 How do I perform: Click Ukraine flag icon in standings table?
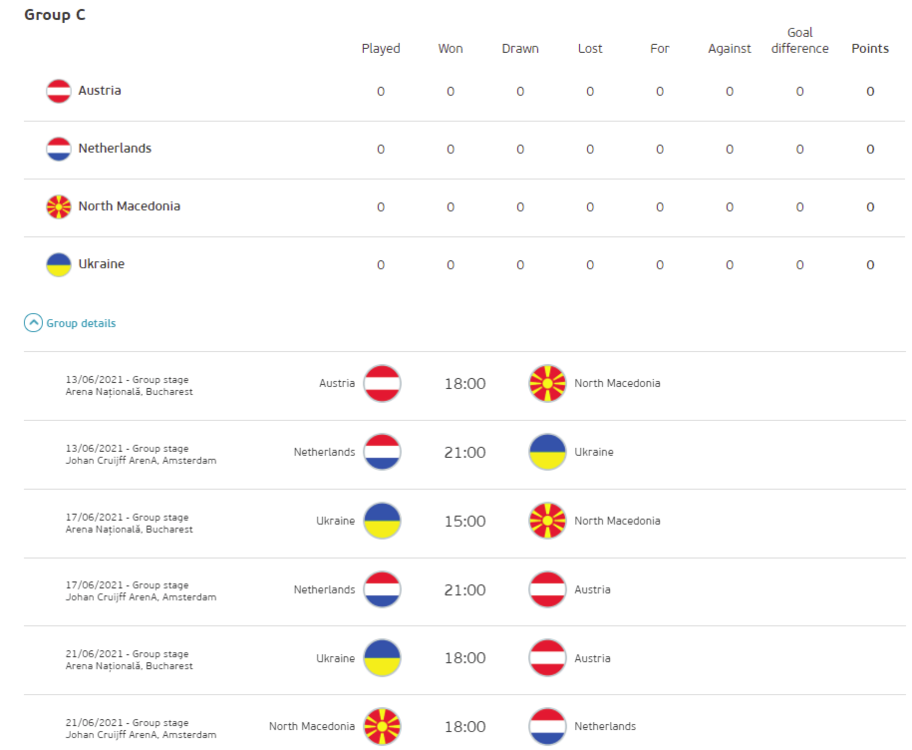(59, 265)
